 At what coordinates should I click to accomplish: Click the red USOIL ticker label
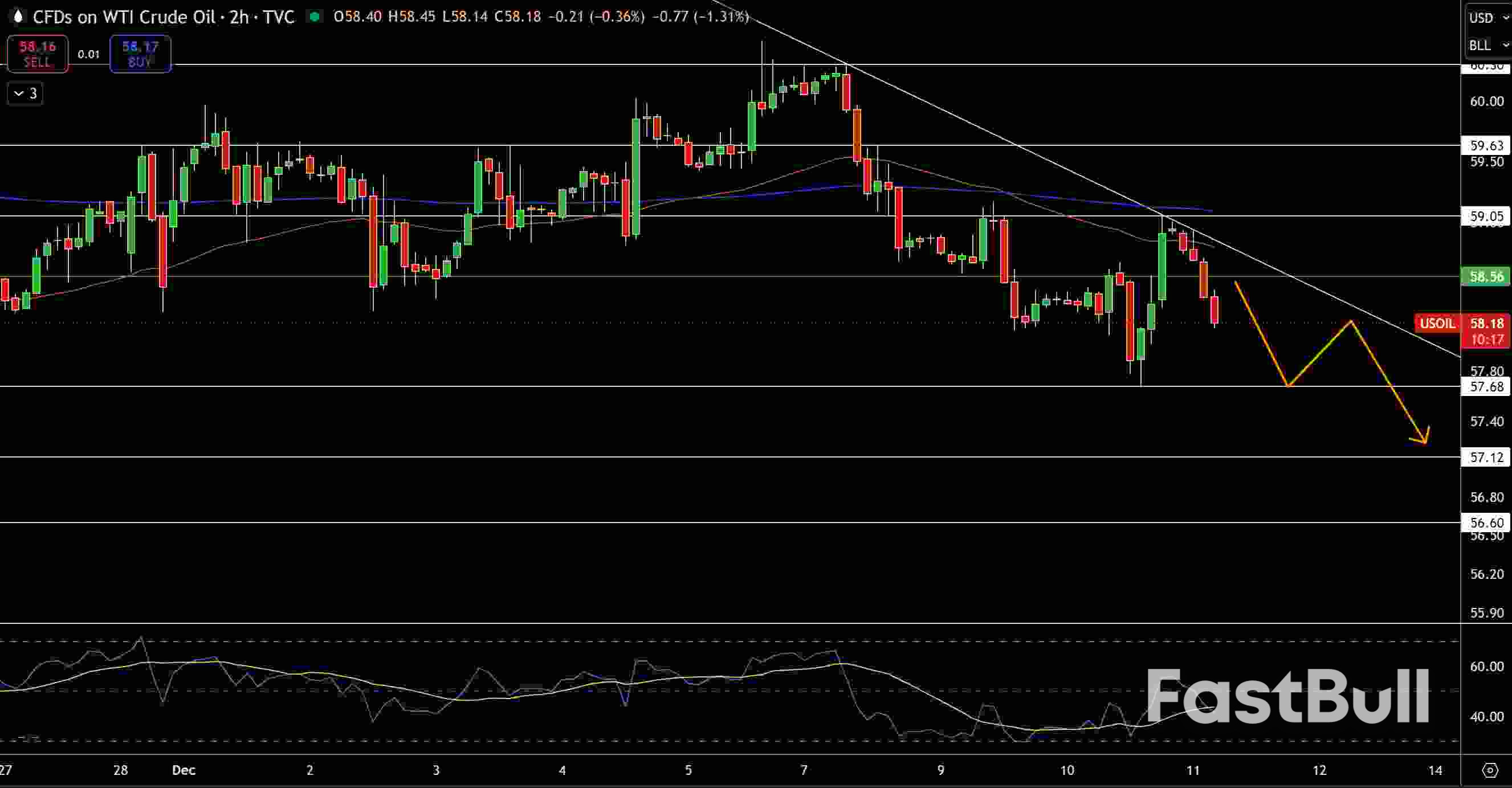[x=1438, y=323]
